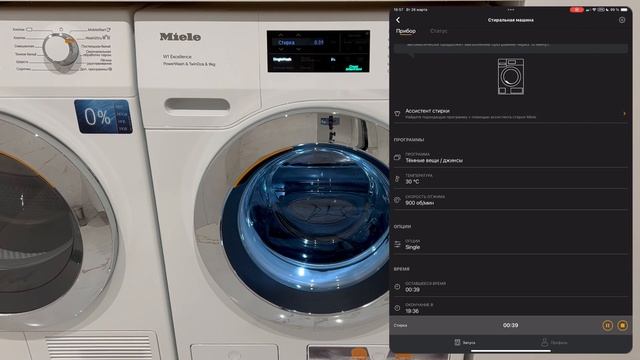Click the remaining time clock icon
Screen dimensions: 640x360
[397, 287]
